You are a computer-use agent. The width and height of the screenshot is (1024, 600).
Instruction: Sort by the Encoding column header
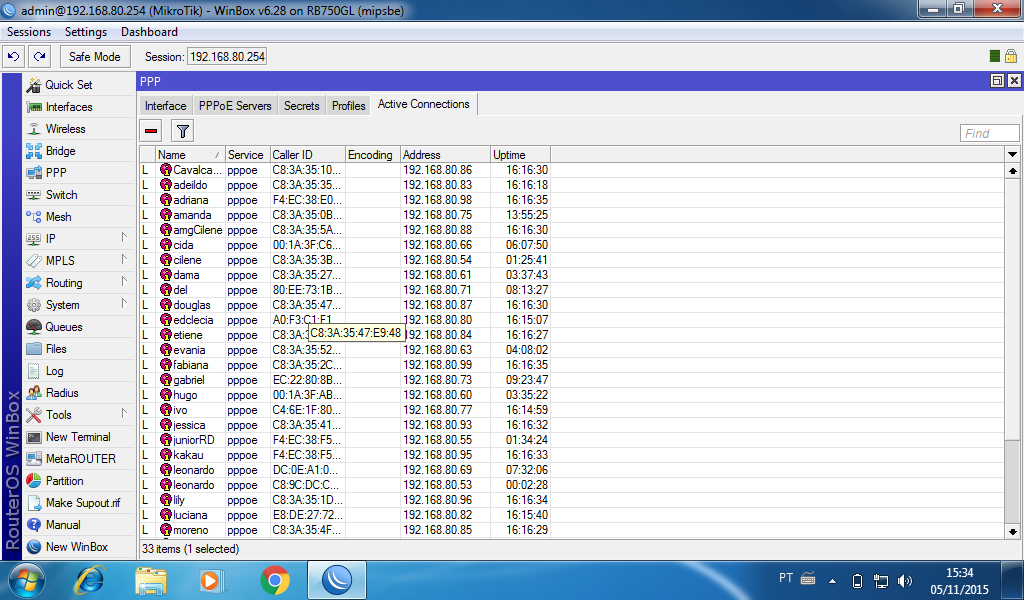tap(372, 155)
